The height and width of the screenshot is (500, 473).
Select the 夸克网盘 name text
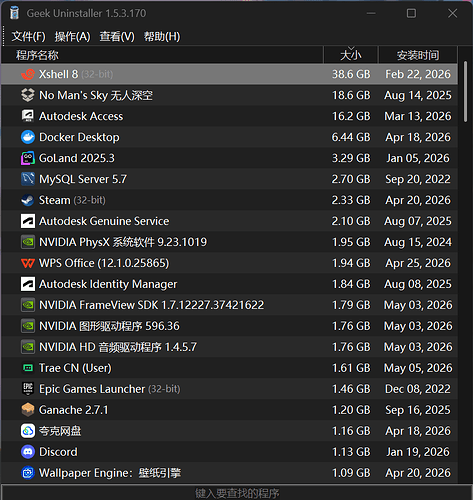click(x=60, y=431)
